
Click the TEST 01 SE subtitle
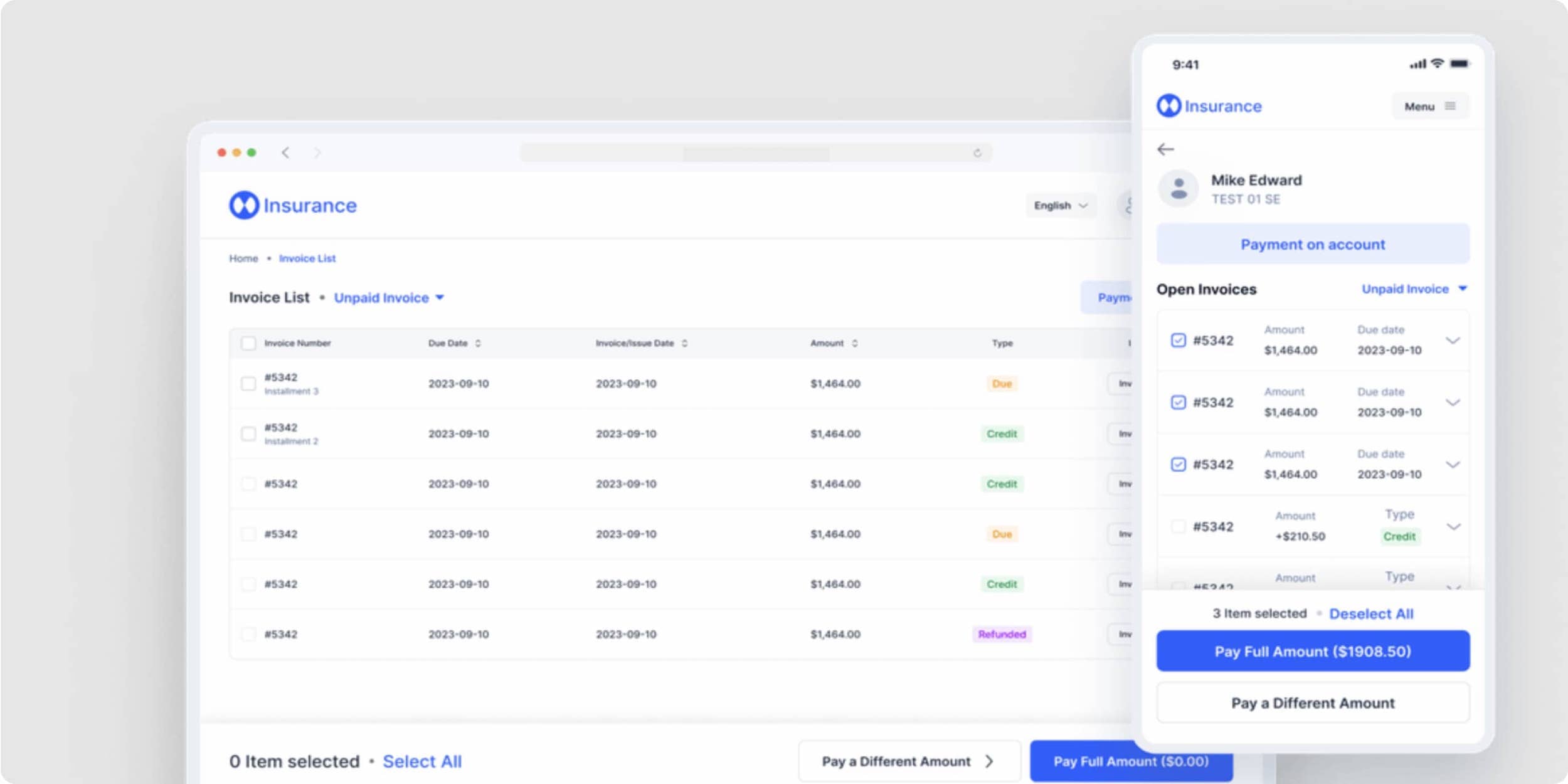point(1246,199)
